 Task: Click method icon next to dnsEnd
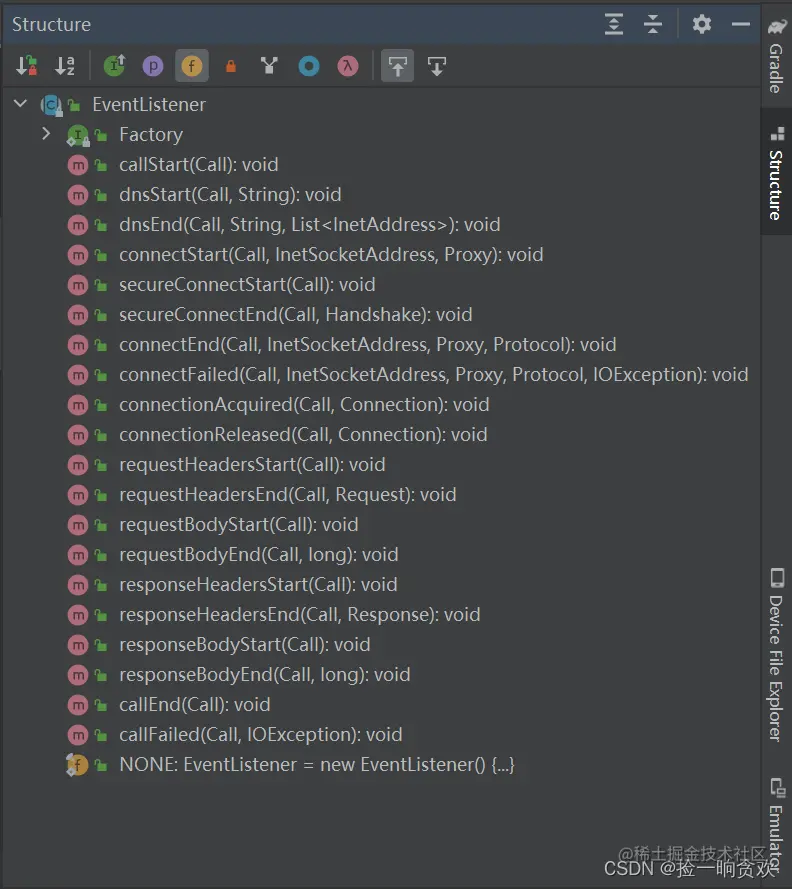point(78,225)
